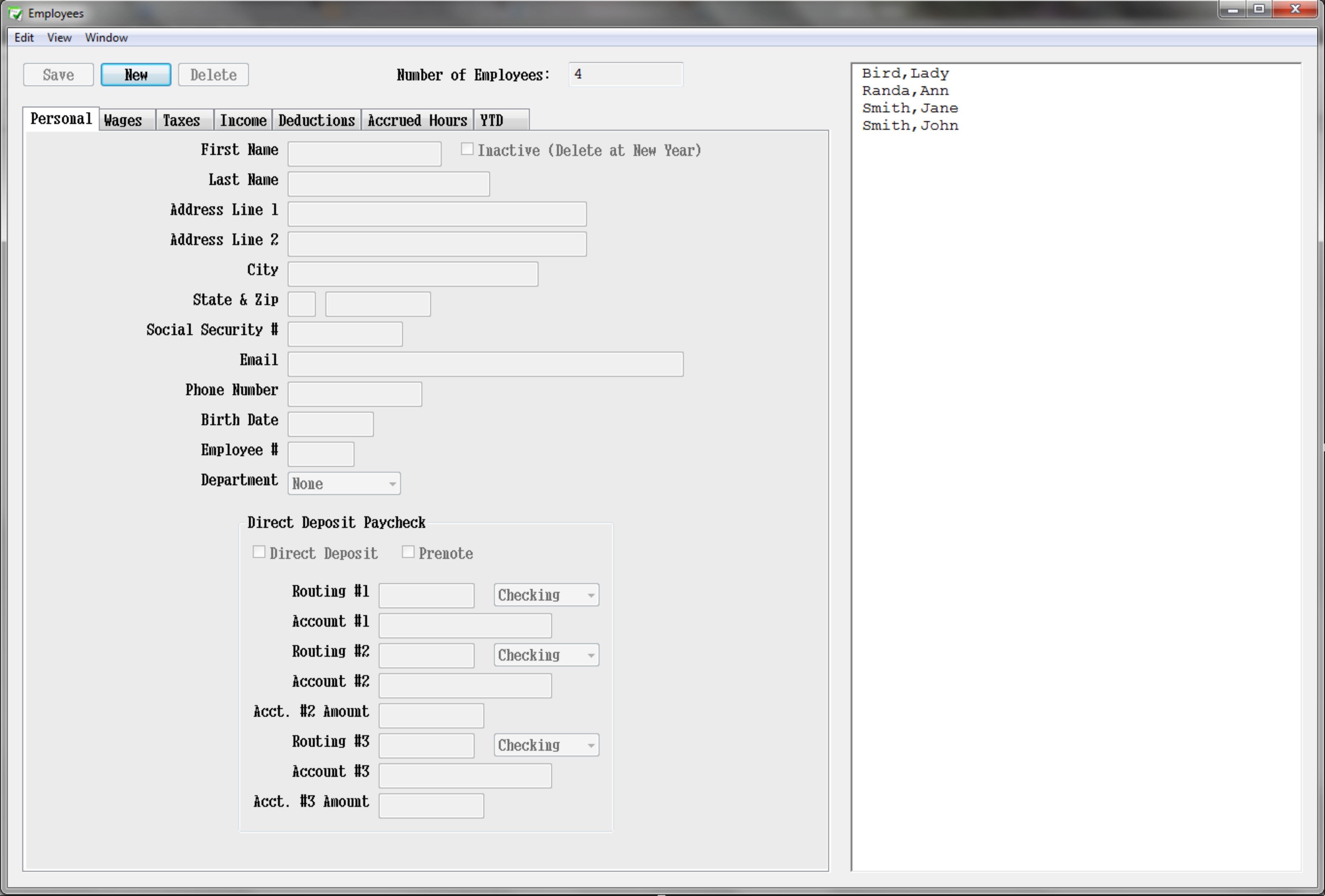Viewport: 1325px width, 896px height.
Task: Expand the Routing #1 Checking account type dropdown
Action: click(546, 595)
